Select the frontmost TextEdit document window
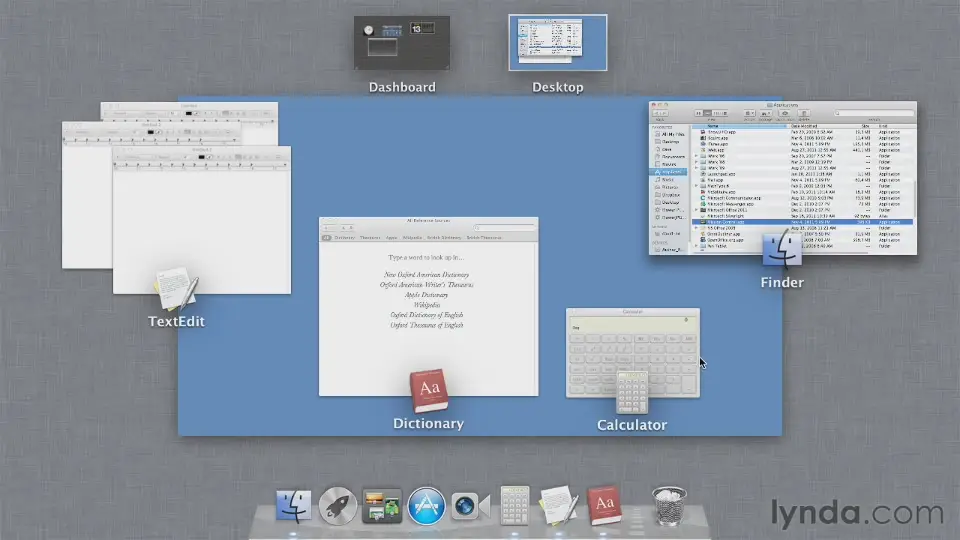This screenshot has width=960, height=540. pos(202,220)
